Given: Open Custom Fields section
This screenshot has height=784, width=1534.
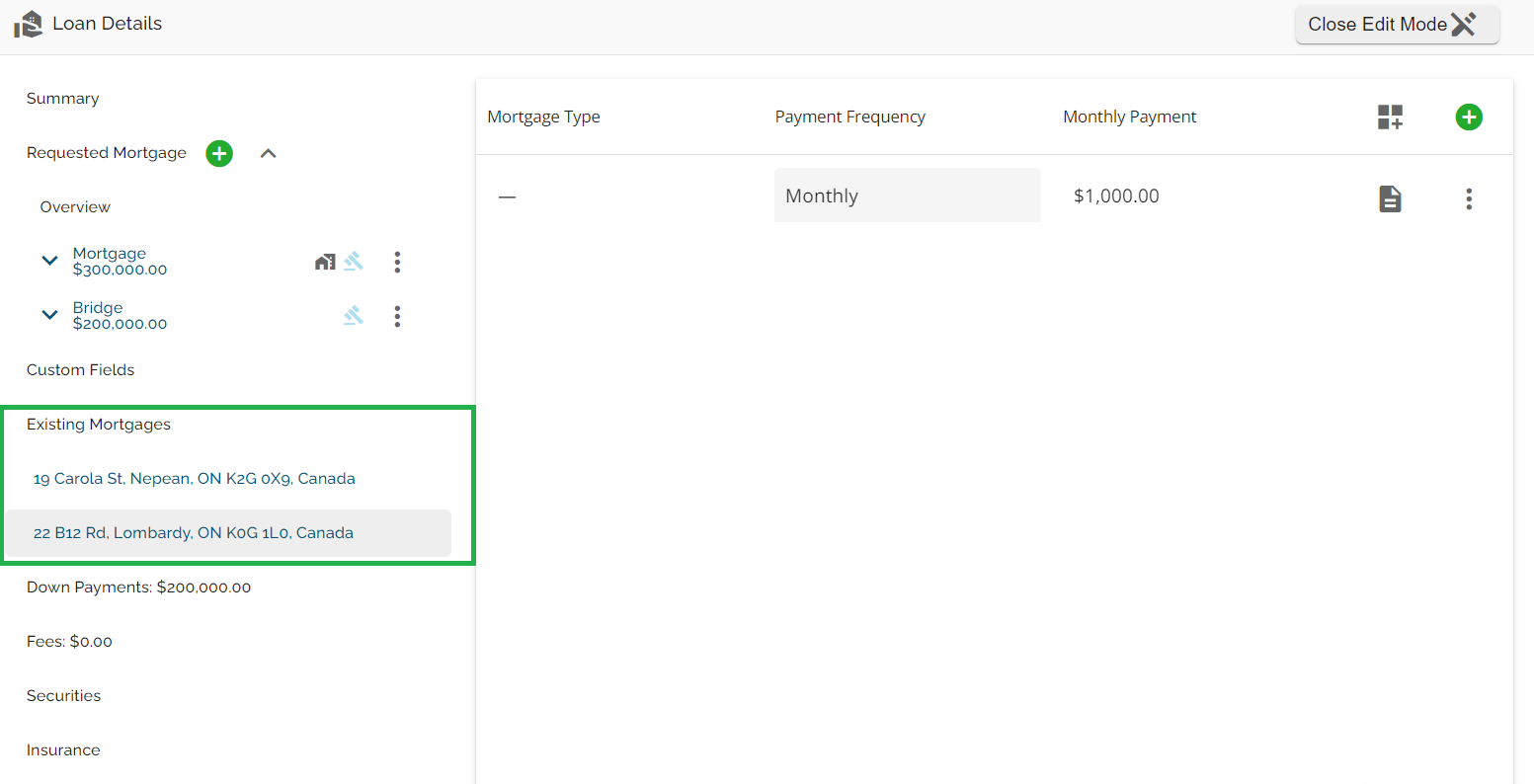Looking at the screenshot, I should click(x=80, y=370).
